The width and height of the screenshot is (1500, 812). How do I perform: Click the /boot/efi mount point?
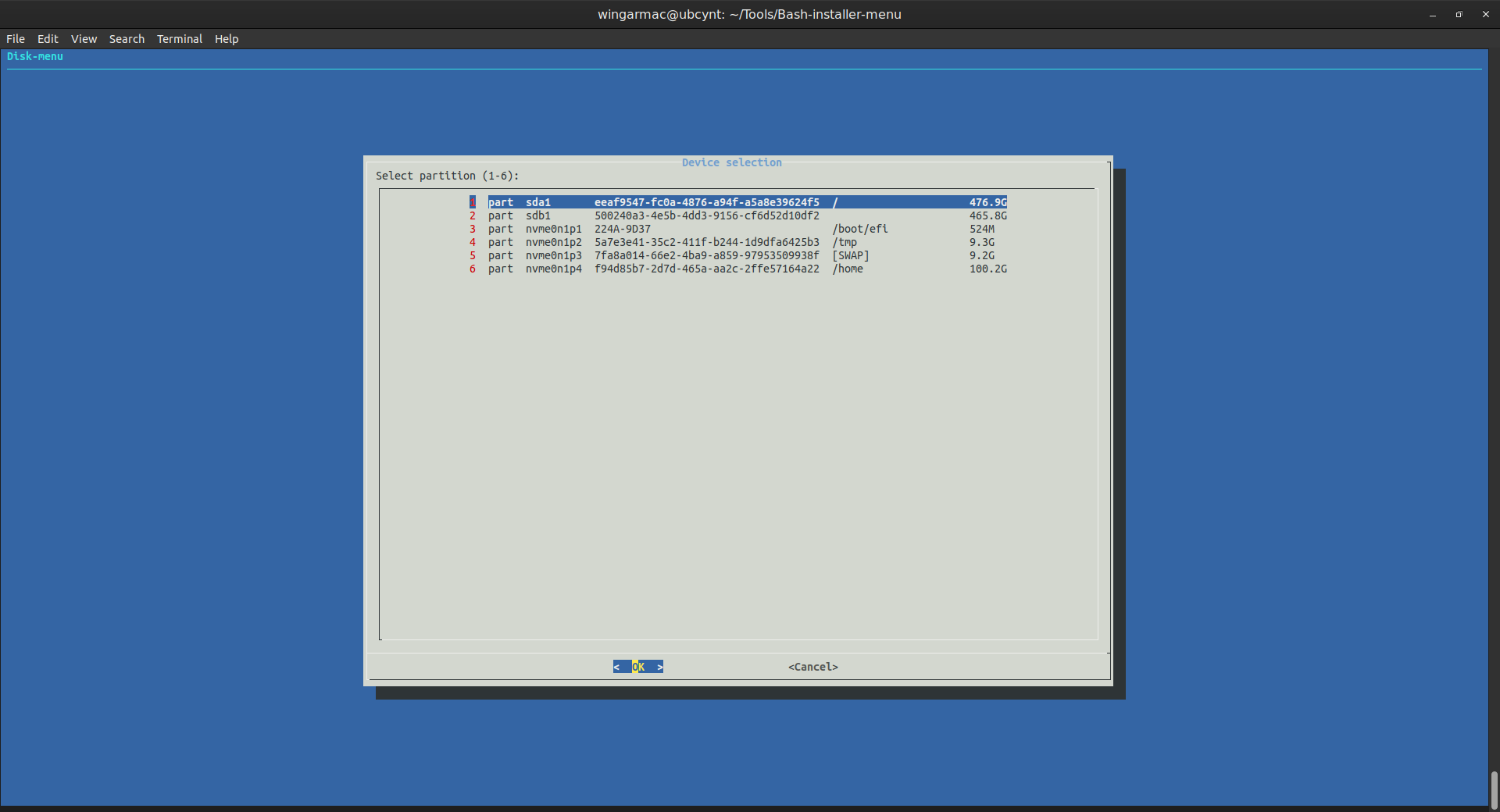tap(860, 229)
